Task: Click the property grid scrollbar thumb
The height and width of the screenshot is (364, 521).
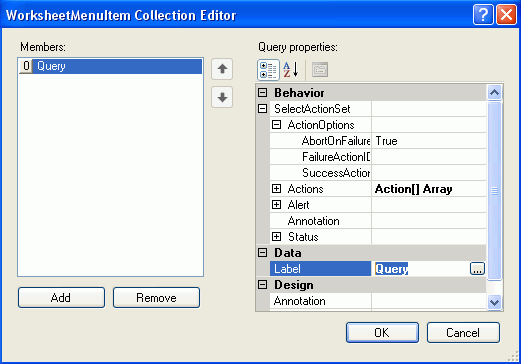Action: pos(494,191)
